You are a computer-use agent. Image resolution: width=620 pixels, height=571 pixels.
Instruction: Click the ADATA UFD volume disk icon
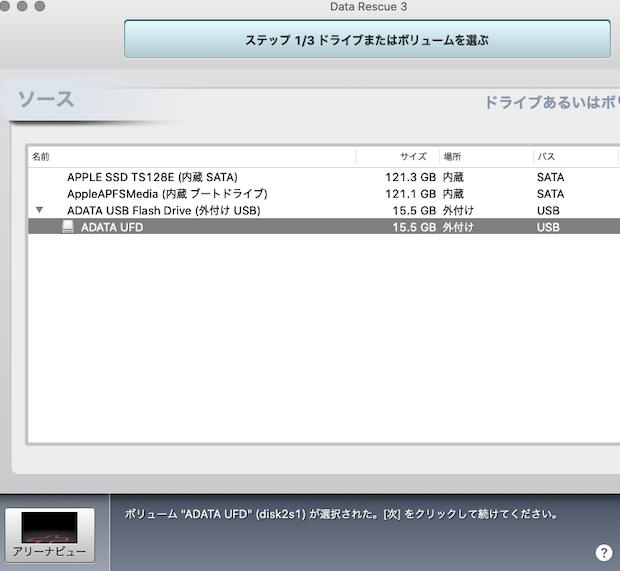pyautogui.click(x=68, y=227)
